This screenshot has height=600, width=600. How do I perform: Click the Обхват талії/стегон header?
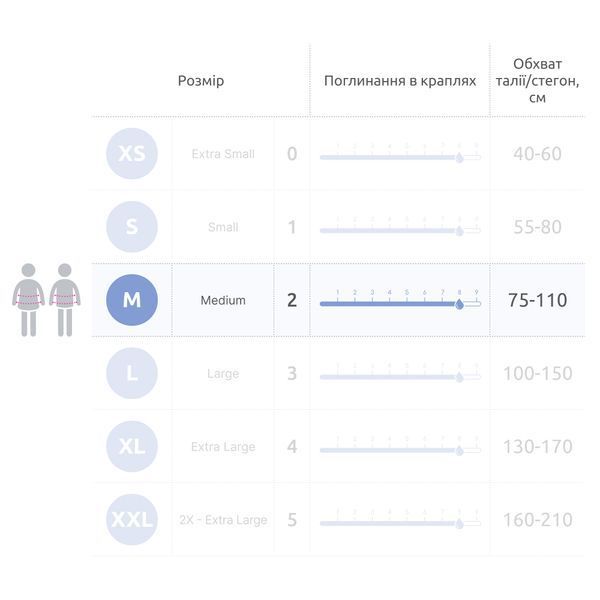pyautogui.click(x=538, y=81)
